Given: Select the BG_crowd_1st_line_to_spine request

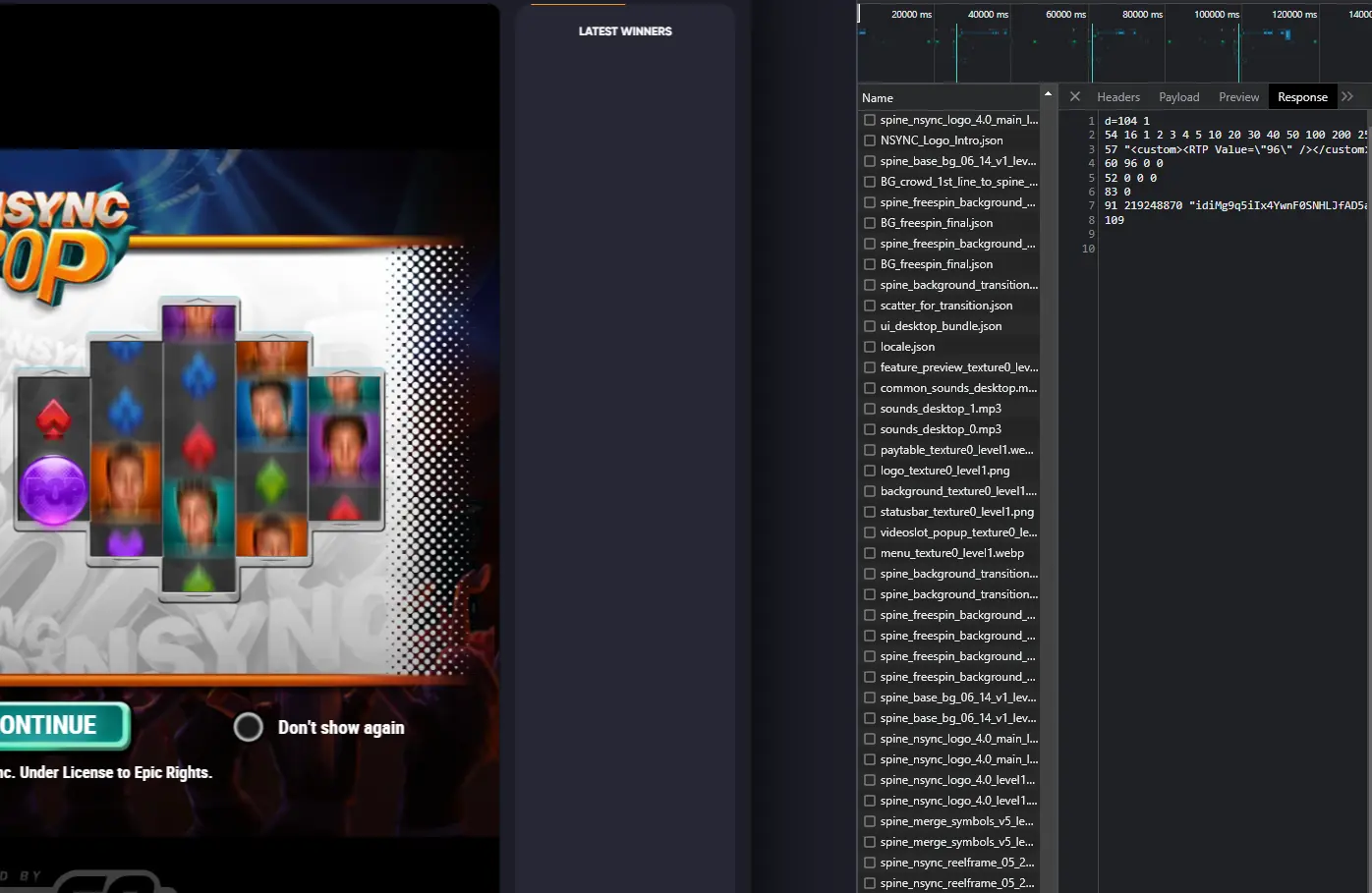Looking at the screenshot, I should [958, 182].
